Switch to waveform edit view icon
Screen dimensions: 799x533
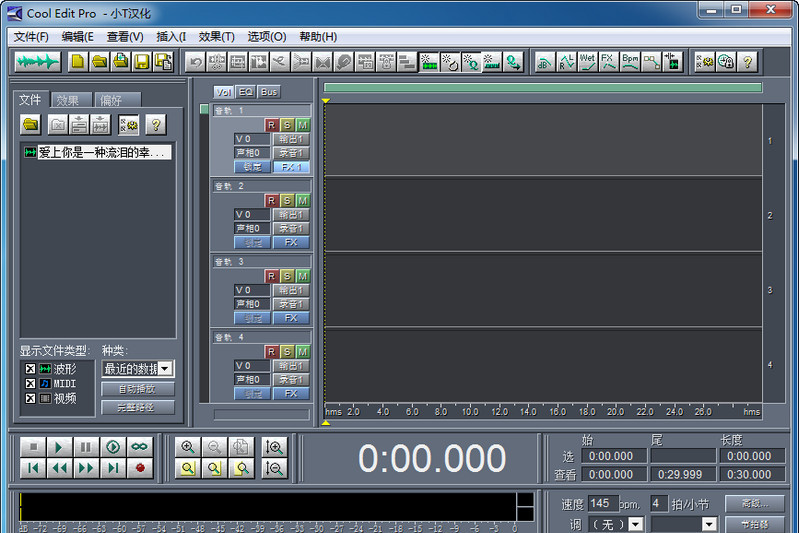pos(38,62)
